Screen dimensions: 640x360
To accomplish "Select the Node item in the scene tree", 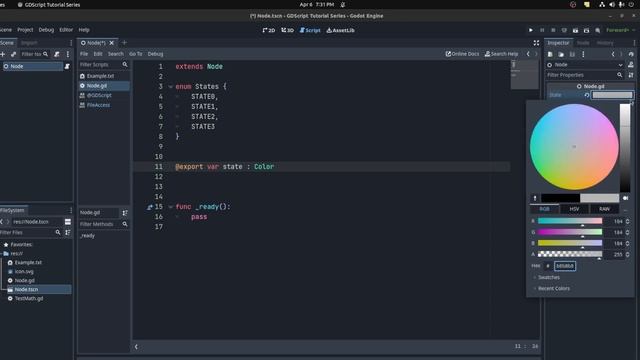I will tap(32, 66).
